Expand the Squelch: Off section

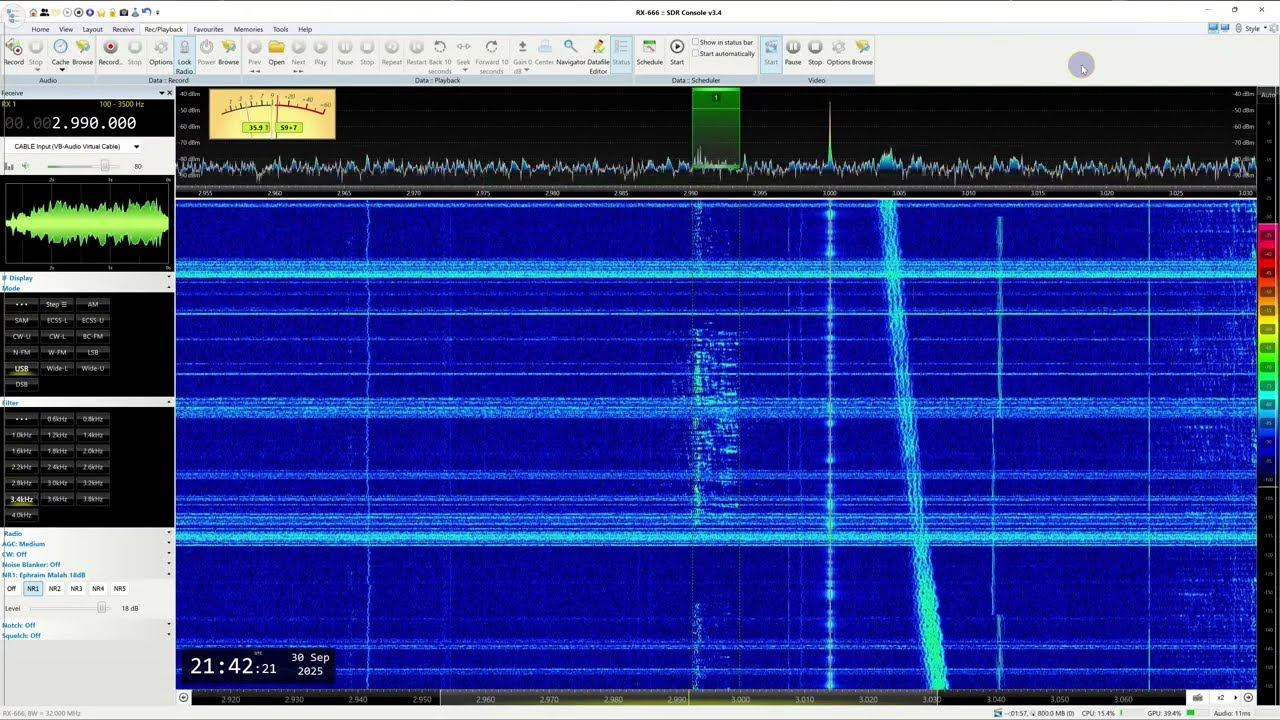click(x=168, y=636)
